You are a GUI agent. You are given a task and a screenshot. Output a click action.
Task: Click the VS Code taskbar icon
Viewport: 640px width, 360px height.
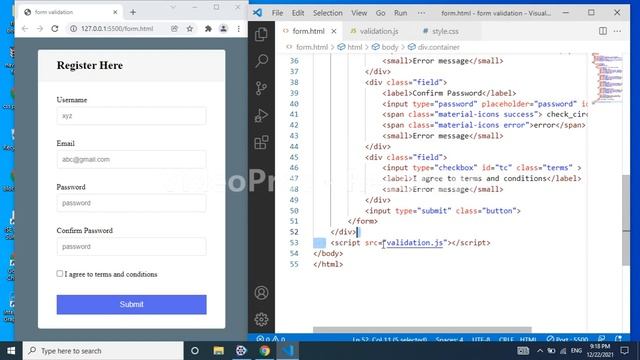(288, 351)
